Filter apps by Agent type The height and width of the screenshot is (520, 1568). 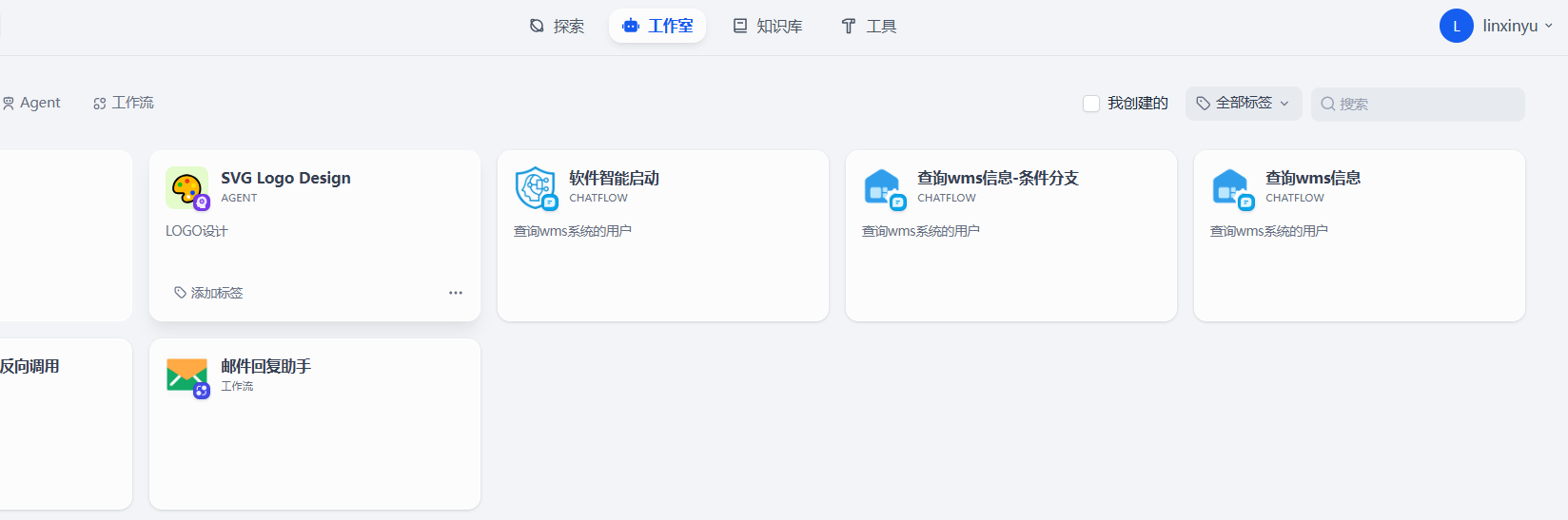pyautogui.click(x=31, y=103)
